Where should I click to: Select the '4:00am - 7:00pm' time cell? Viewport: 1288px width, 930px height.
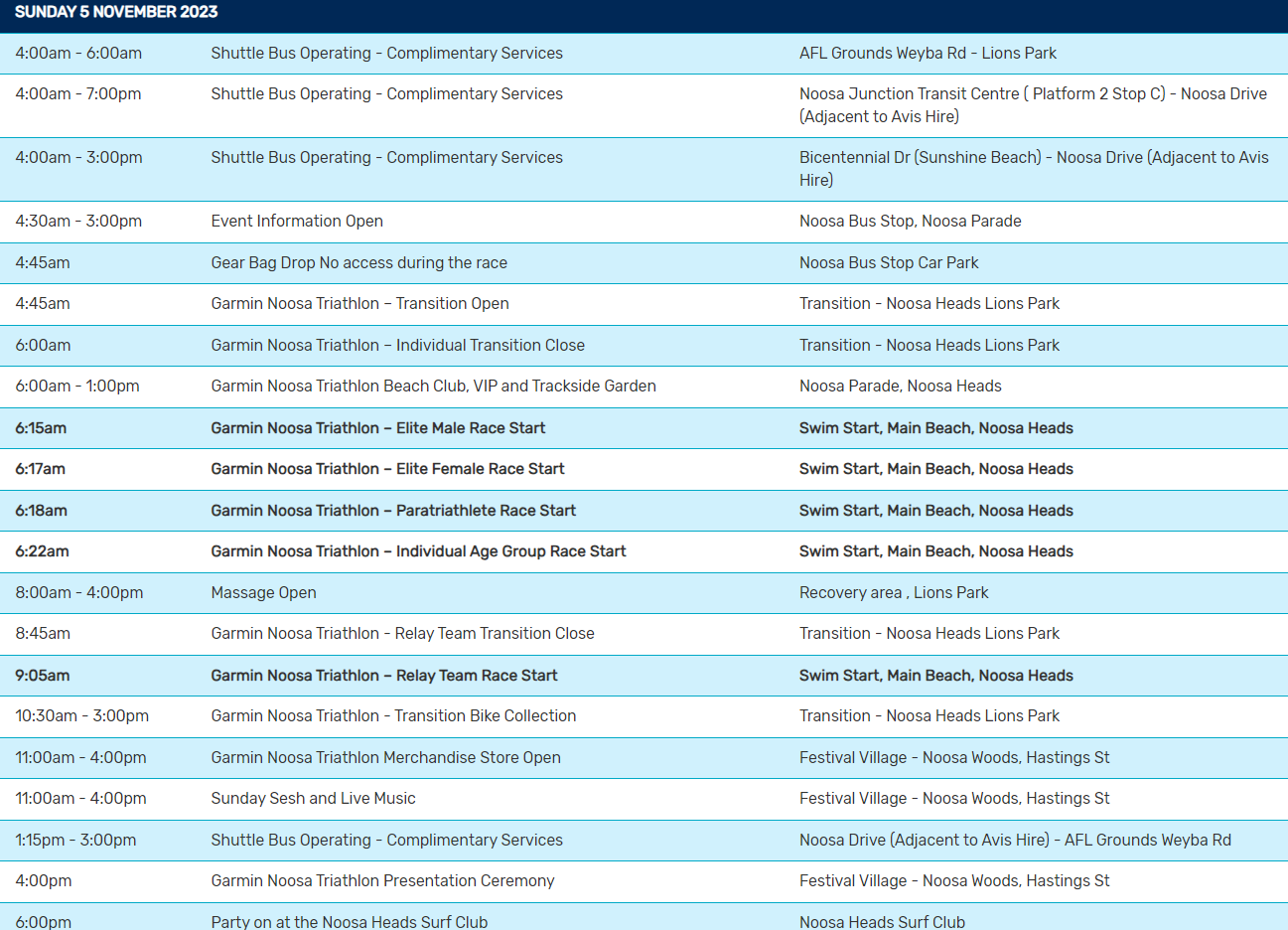(78, 94)
